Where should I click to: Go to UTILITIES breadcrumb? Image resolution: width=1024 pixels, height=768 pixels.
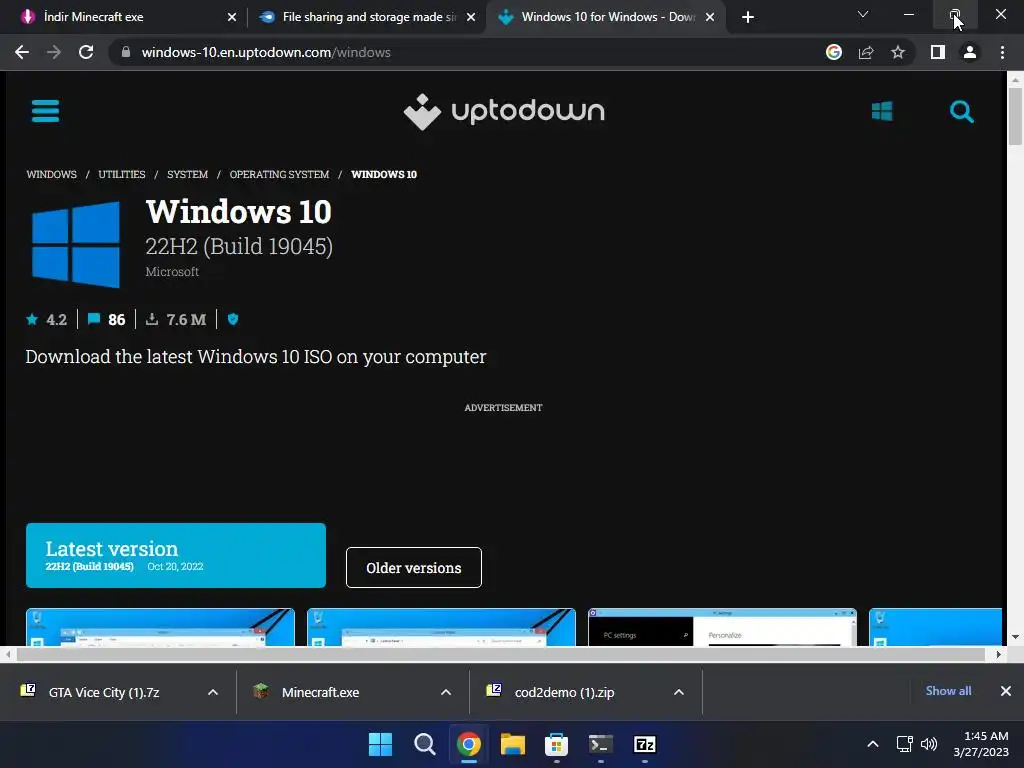121,174
